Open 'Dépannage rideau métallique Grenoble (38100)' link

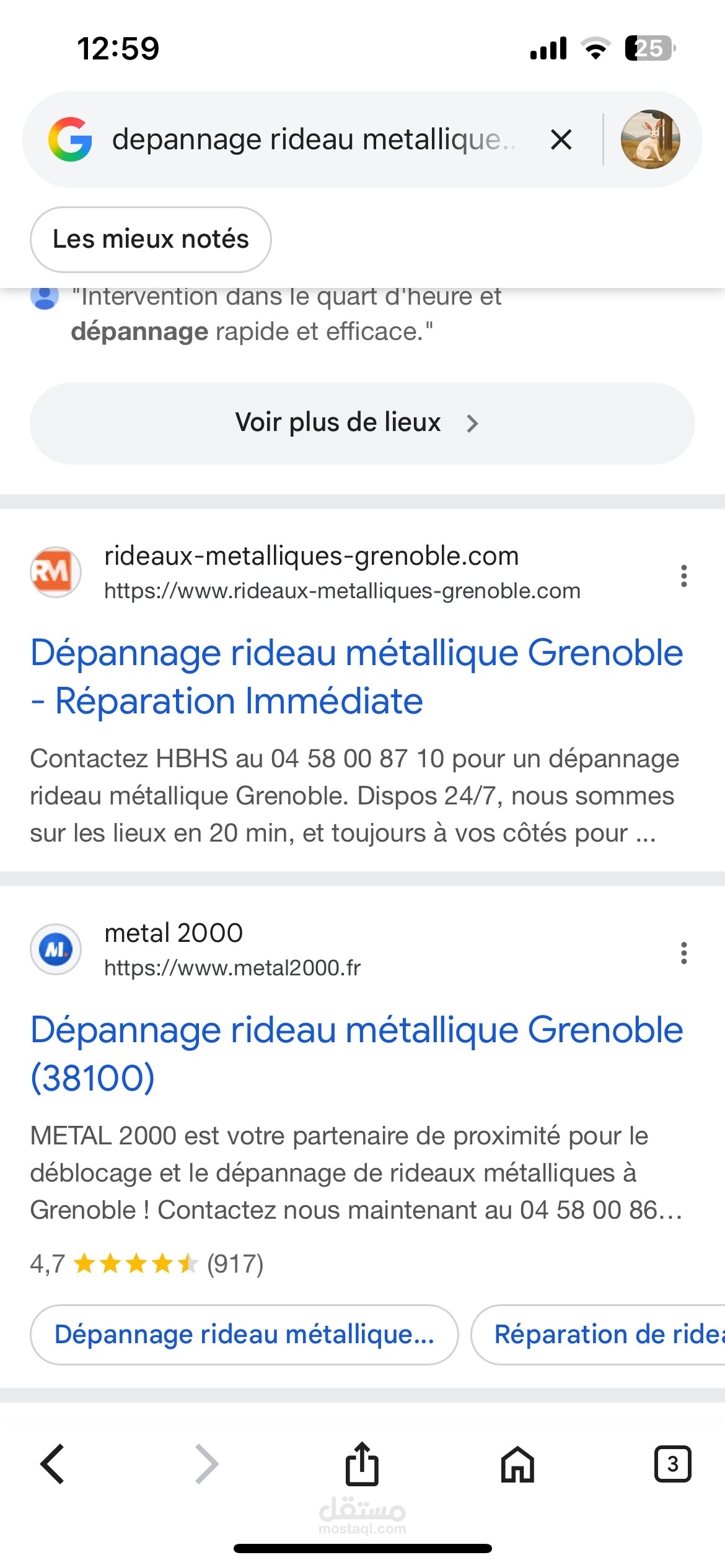[x=356, y=1054]
